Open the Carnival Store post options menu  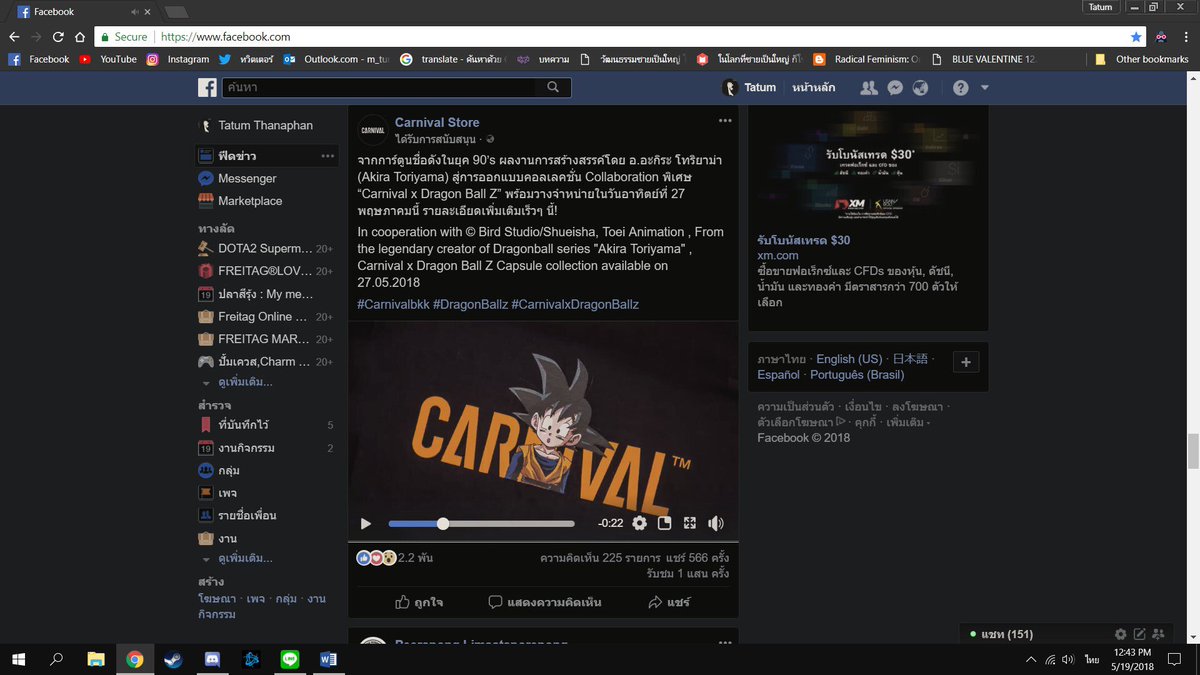[725, 121]
